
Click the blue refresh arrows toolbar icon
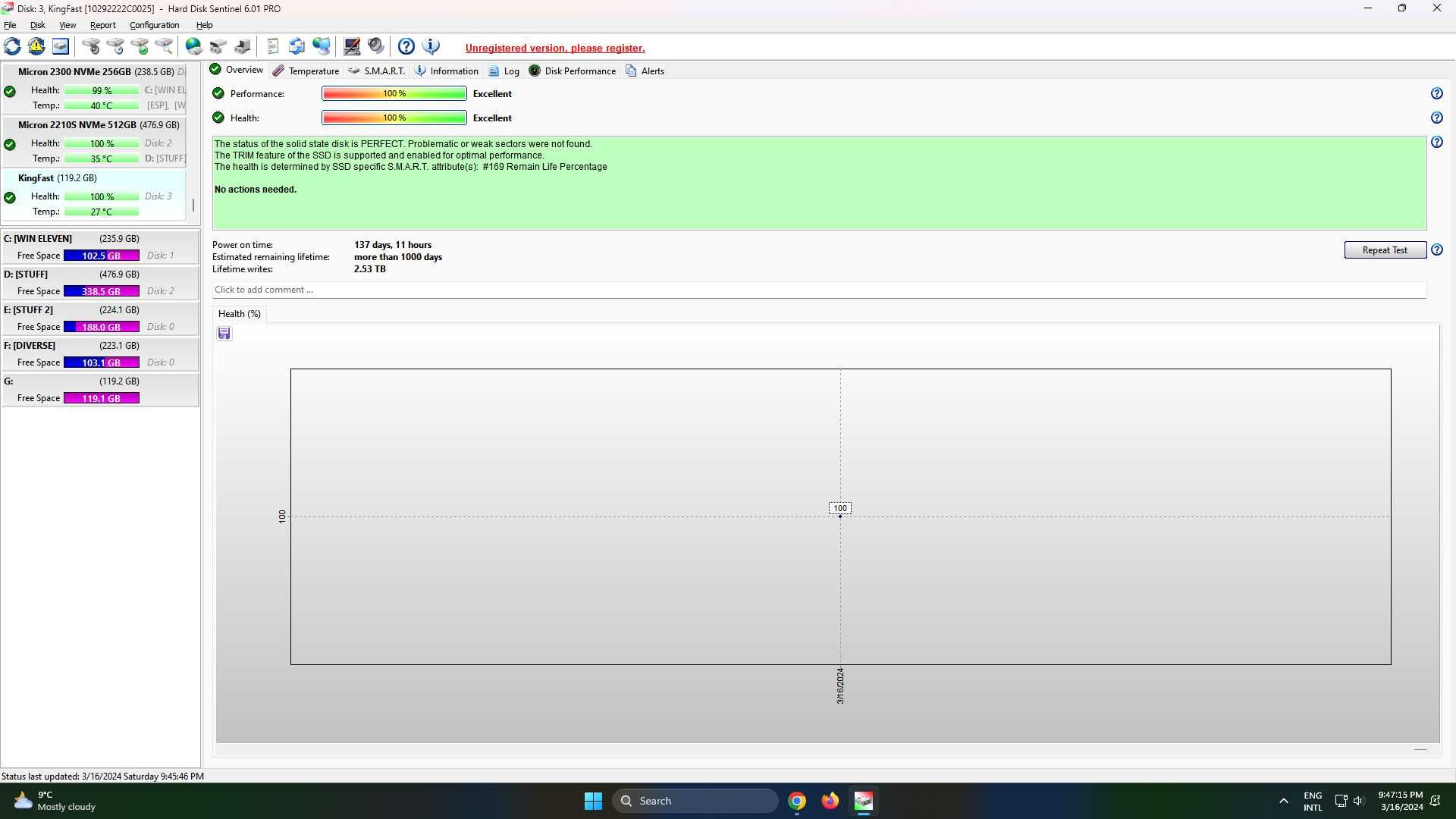12,46
